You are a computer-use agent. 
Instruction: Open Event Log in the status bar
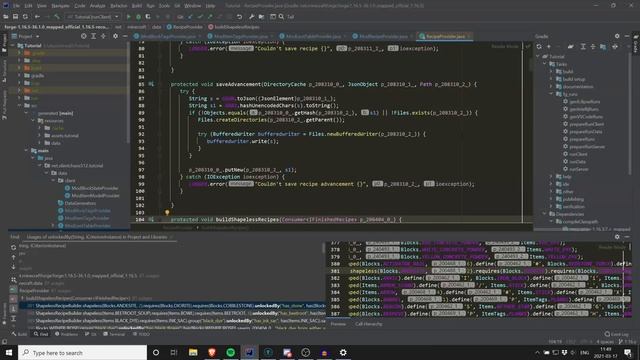point(617,334)
